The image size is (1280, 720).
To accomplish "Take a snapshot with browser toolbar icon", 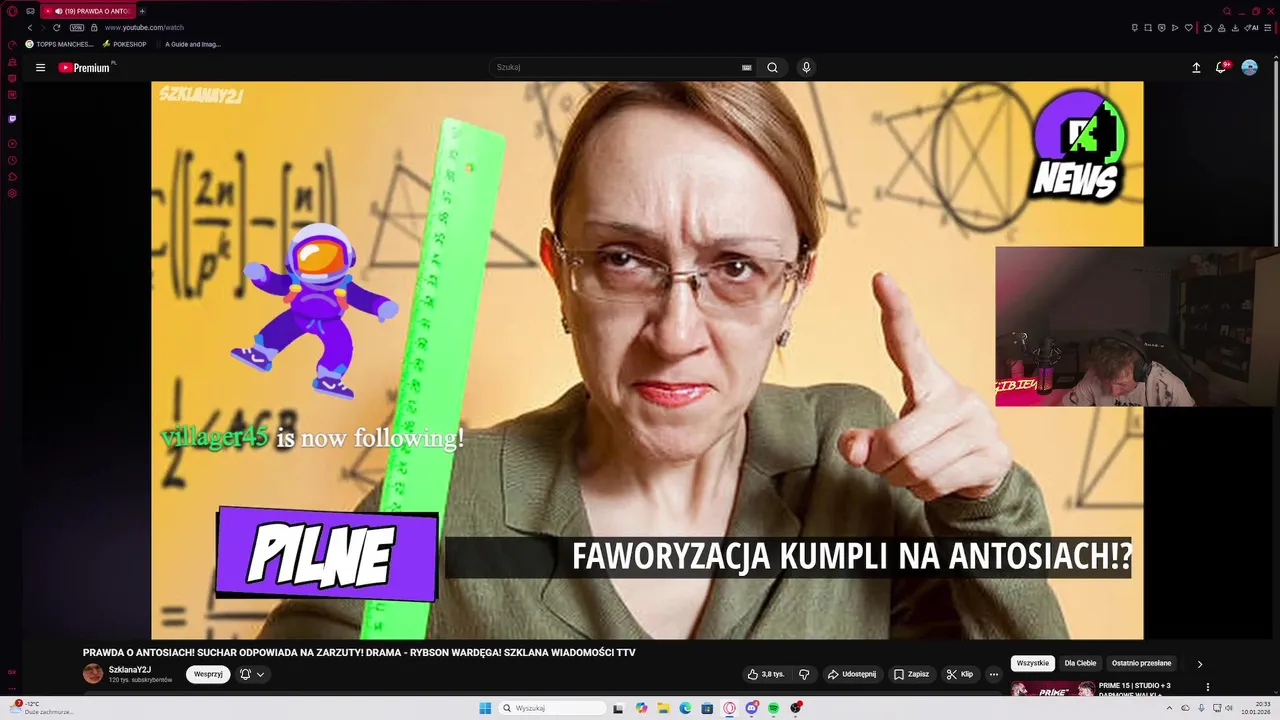I will 1148,27.
